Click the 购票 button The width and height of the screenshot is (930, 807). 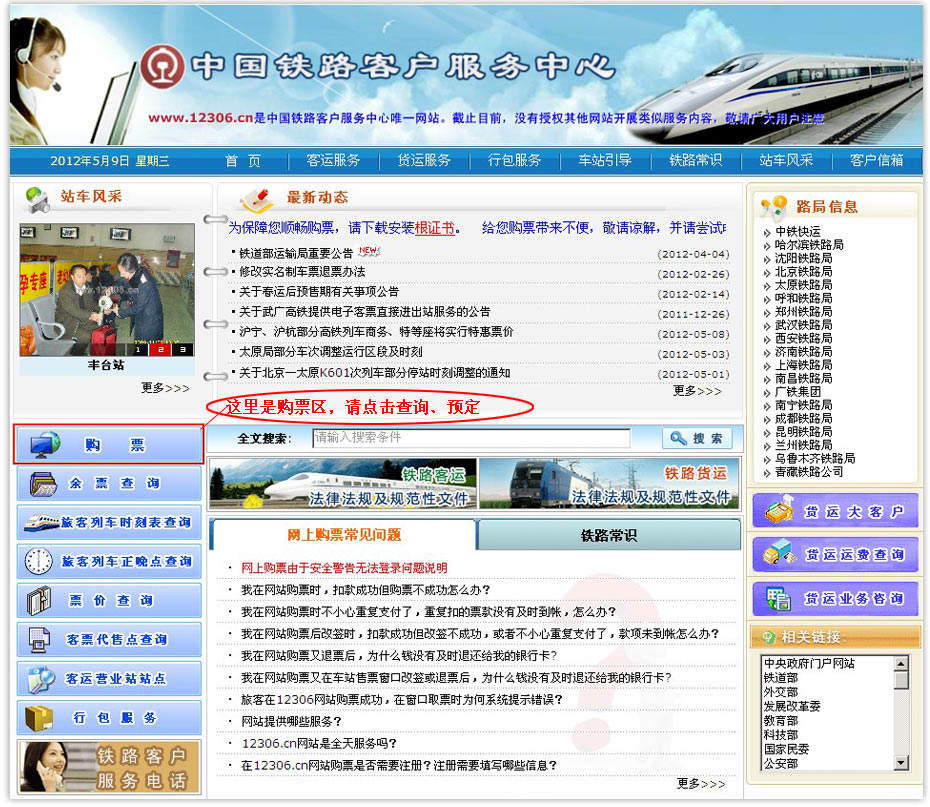pos(109,445)
